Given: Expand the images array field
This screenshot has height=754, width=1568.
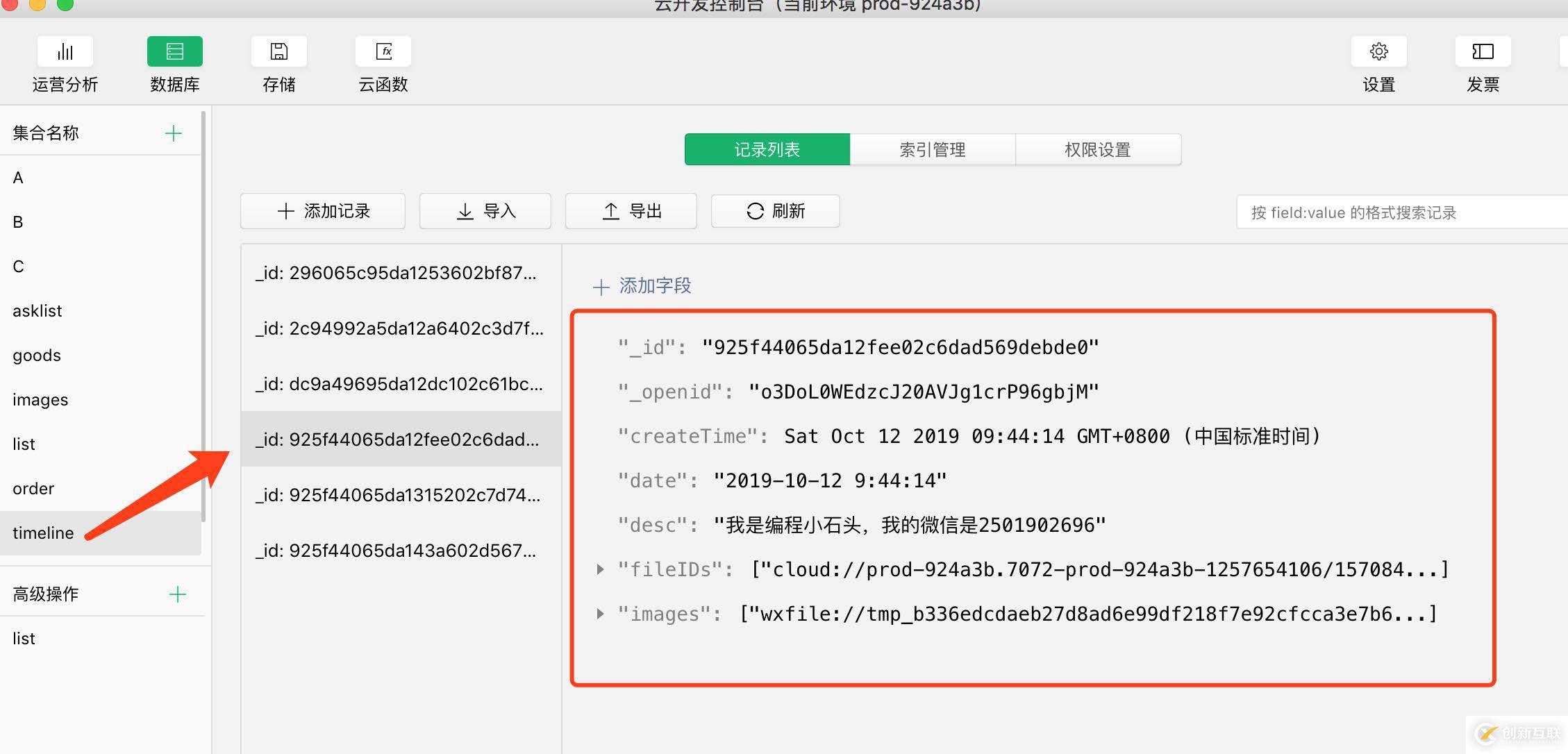Looking at the screenshot, I should pyautogui.click(x=601, y=614).
